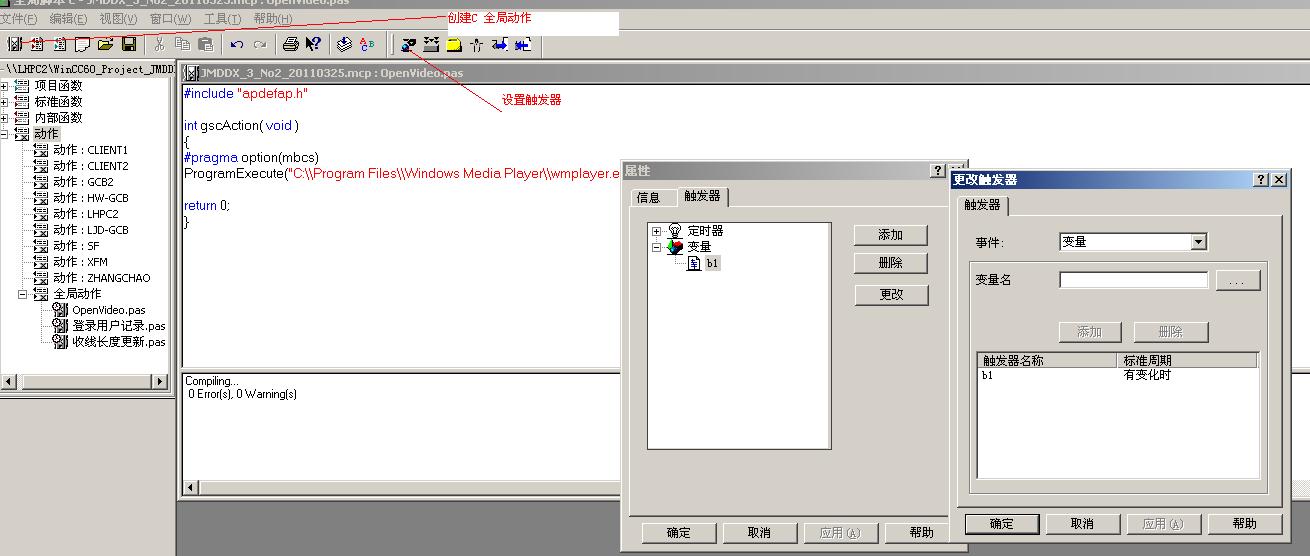Click the 定时器 lightbulb icon in trigger tree
Screen dimensions: 1310x556
pos(675,231)
